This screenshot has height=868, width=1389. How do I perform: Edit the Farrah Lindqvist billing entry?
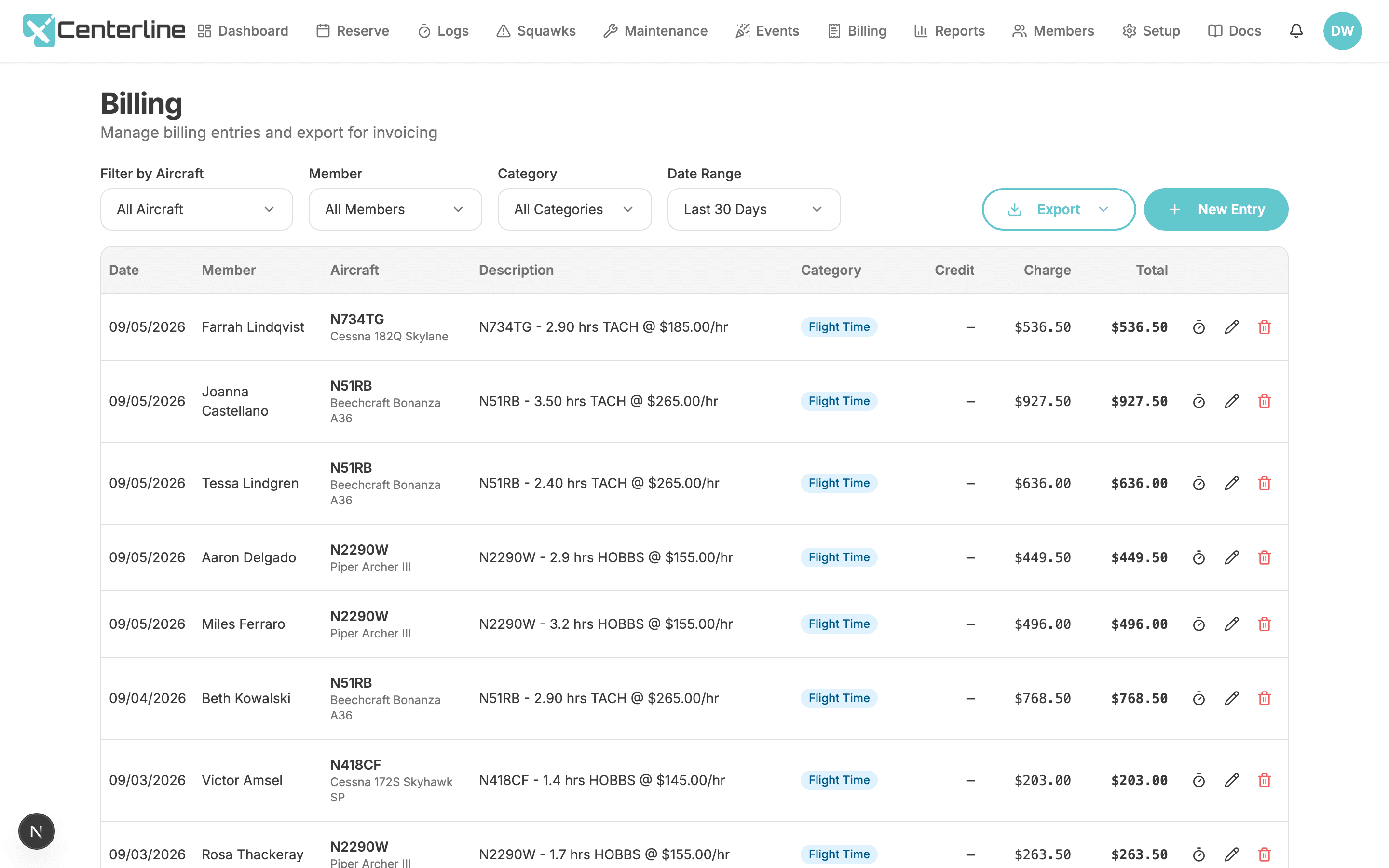click(x=1231, y=327)
